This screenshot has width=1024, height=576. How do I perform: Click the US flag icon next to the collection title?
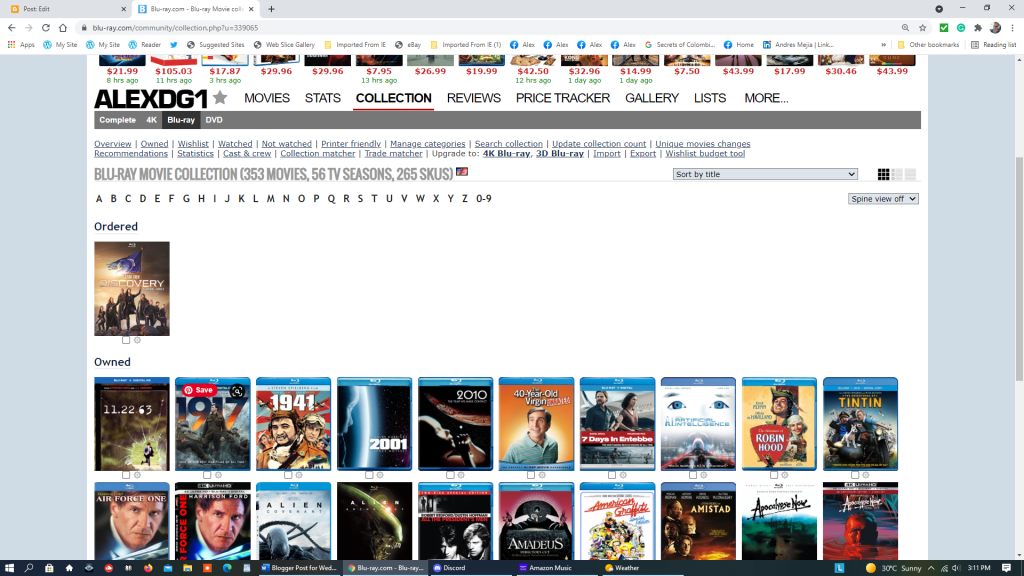coord(462,173)
